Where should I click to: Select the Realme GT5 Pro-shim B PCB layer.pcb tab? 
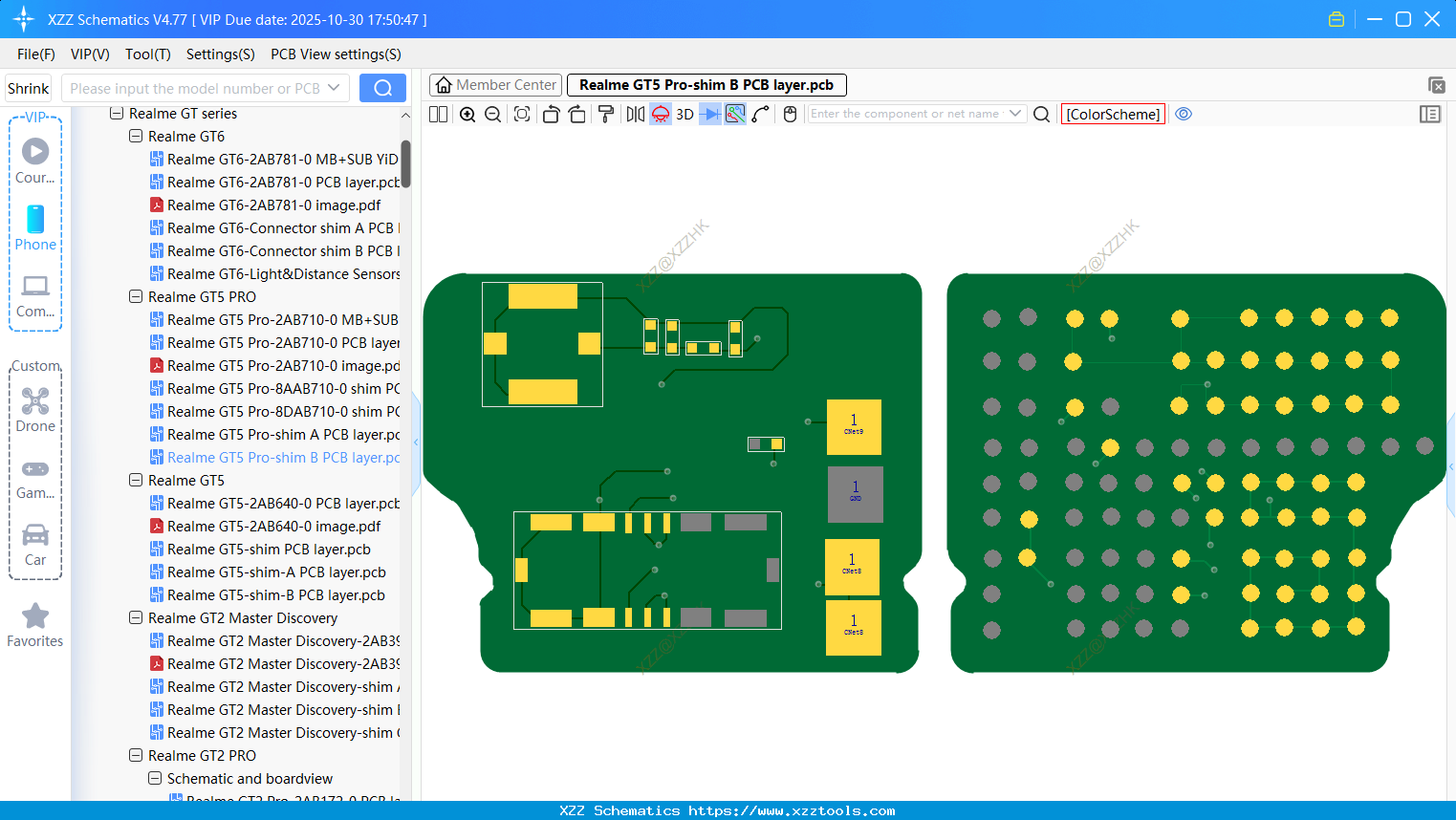(706, 85)
